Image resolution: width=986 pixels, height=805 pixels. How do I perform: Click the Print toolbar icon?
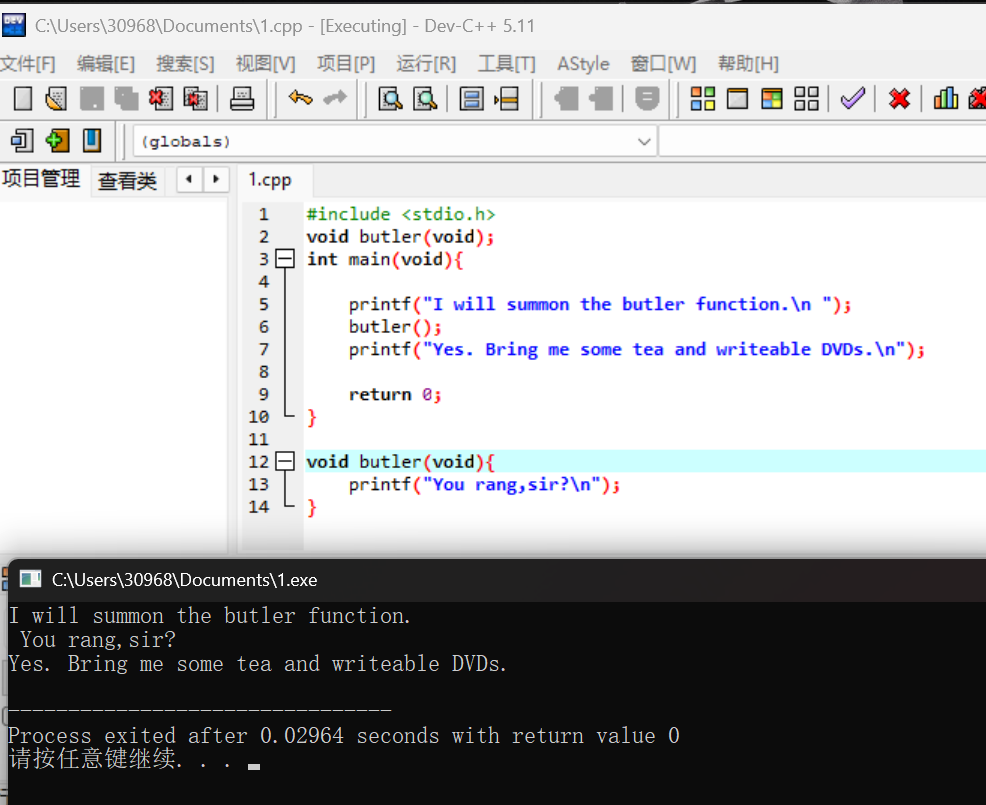tap(242, 99)
